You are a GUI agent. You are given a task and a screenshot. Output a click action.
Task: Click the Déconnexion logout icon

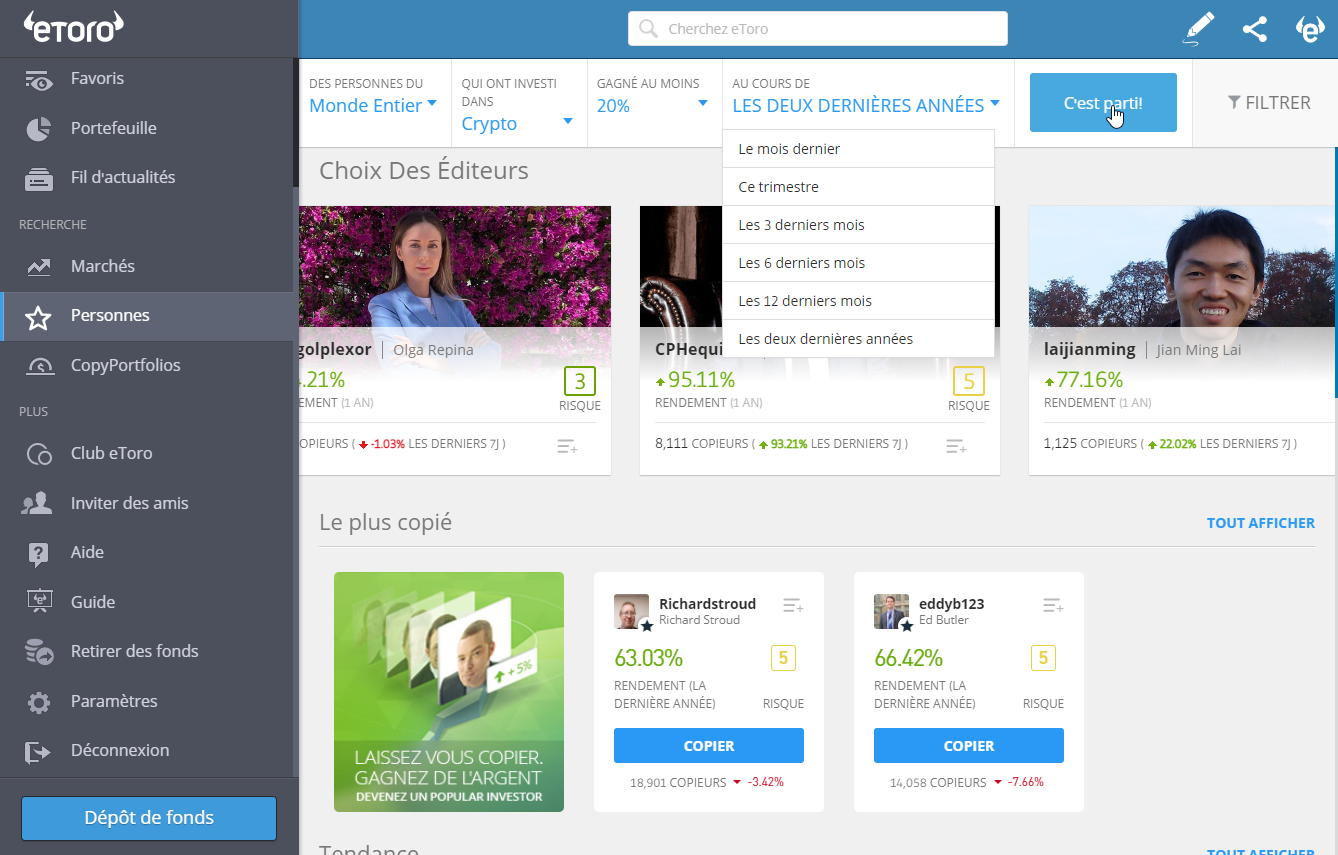tap(38, 751)
